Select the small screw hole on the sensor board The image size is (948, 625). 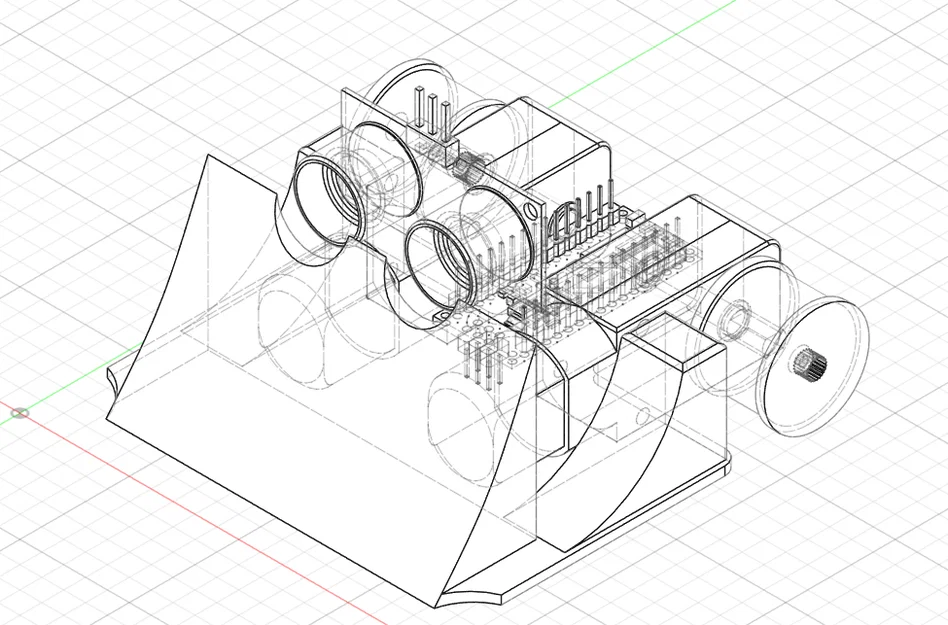tap(530, 210)
